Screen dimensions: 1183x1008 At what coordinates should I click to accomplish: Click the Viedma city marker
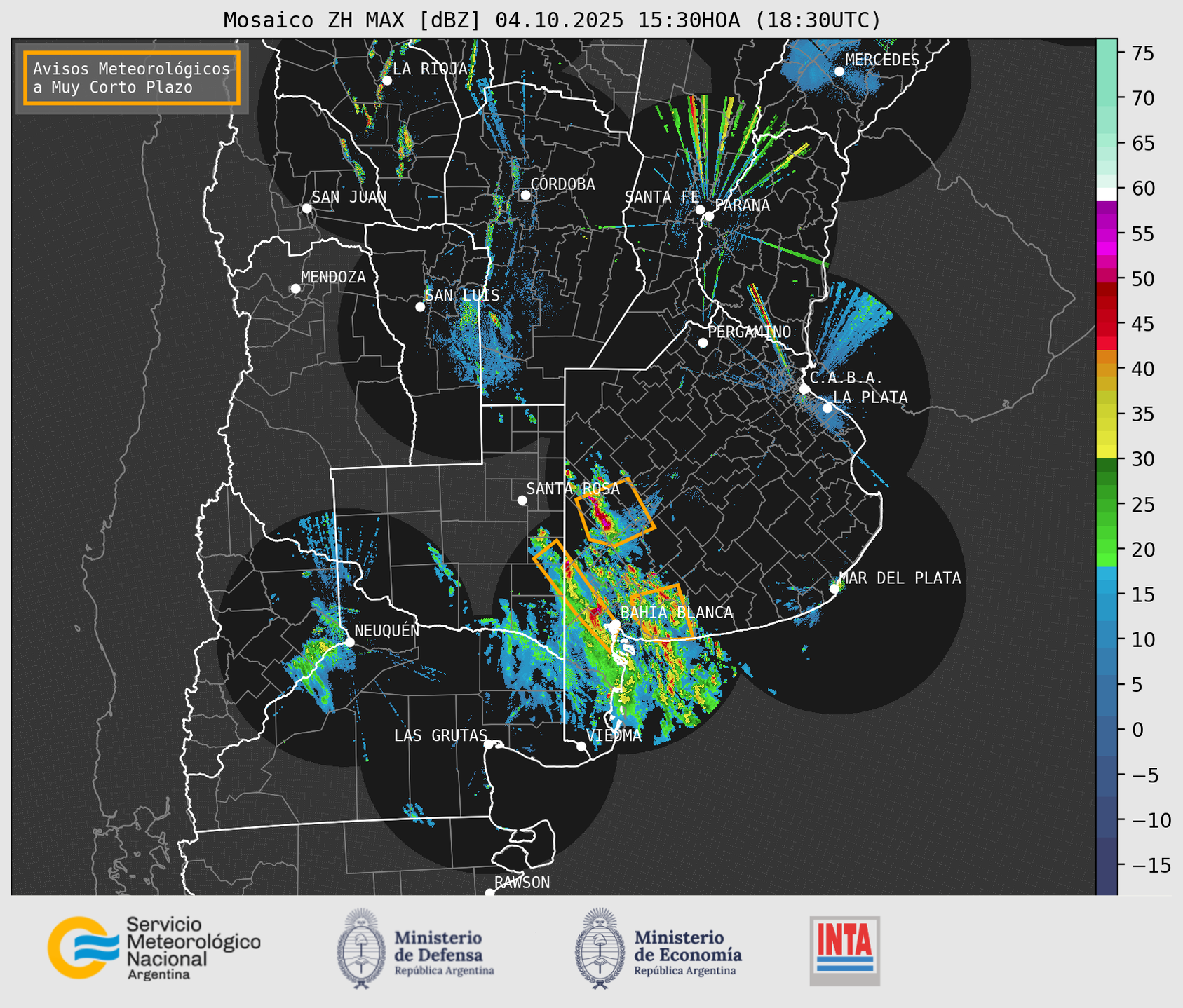[581, 746]
